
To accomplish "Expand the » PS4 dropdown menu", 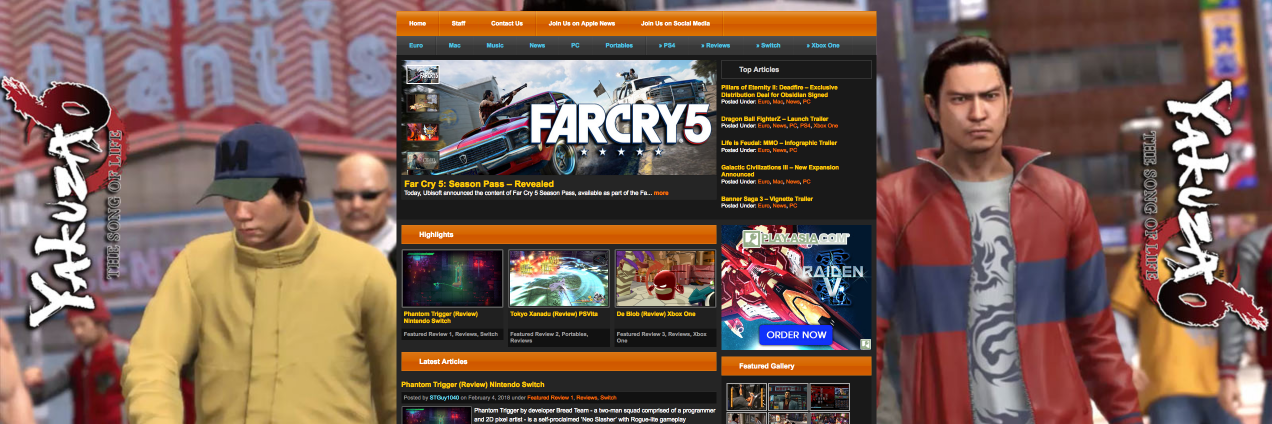I will [667, 46].
